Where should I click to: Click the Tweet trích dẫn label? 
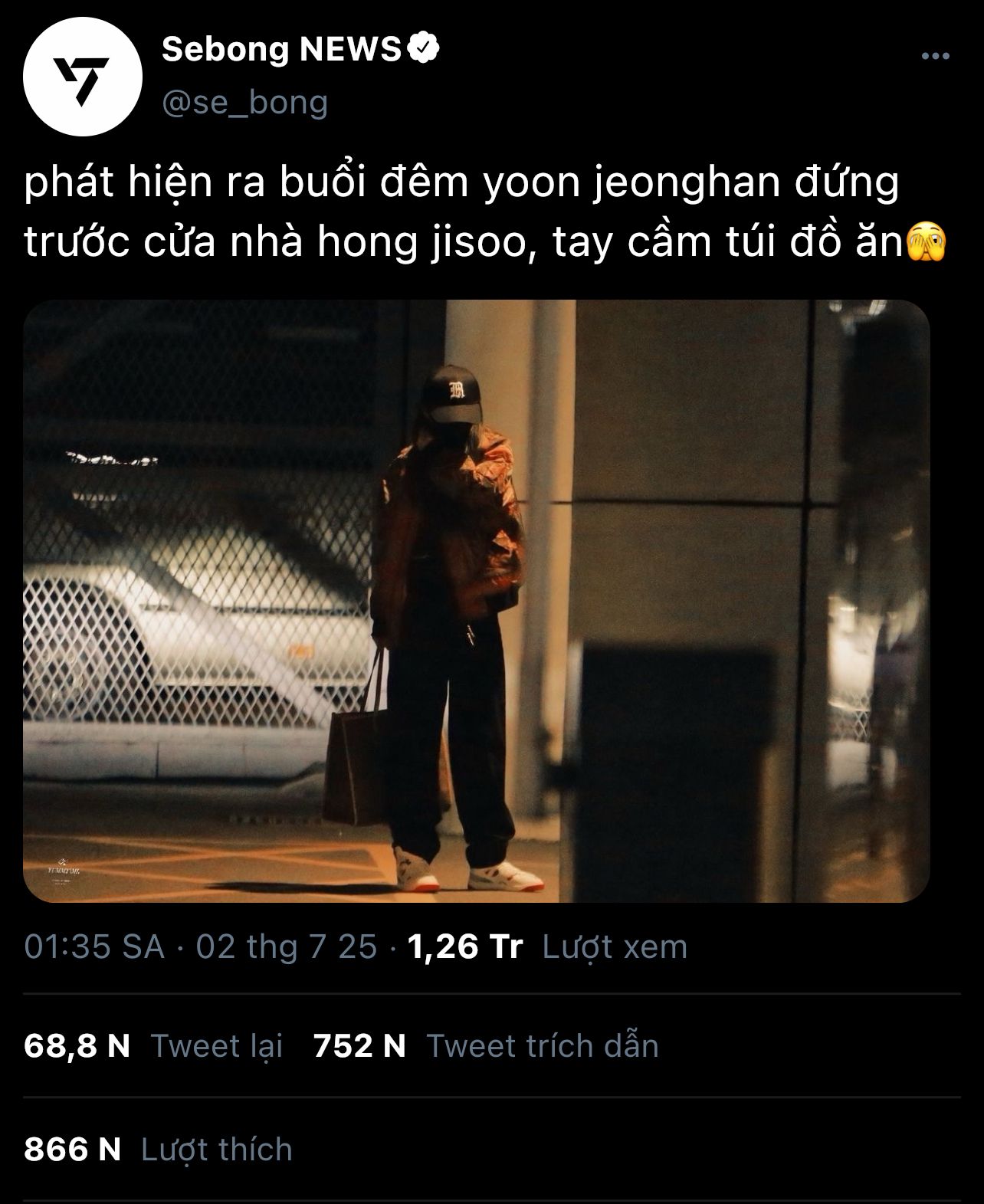click(x=543, y=1046)
